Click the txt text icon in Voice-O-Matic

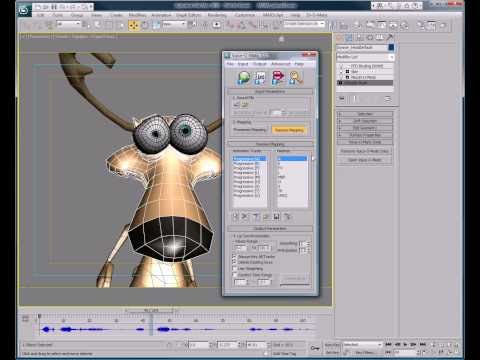pyautogui.click(x=260, y=78)
